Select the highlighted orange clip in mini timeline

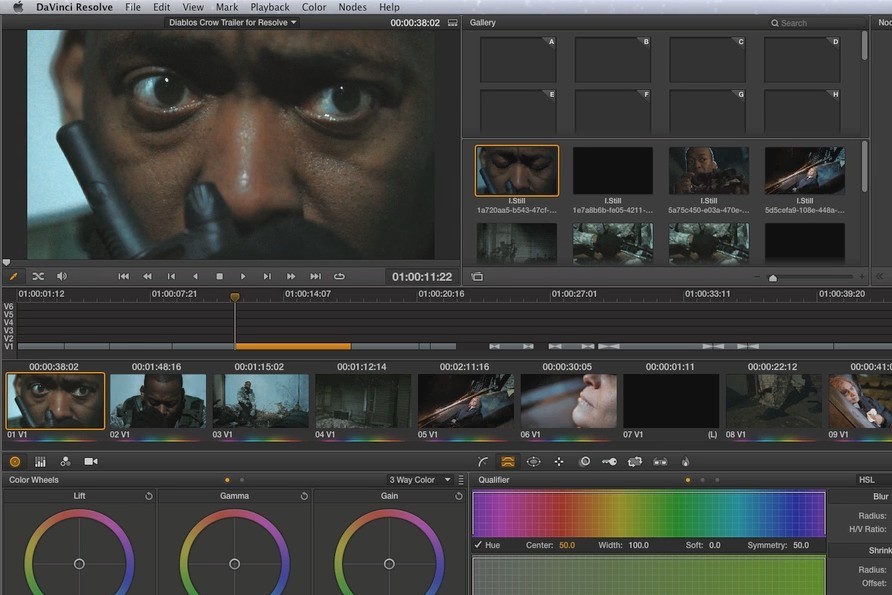(x=293, y=346)
